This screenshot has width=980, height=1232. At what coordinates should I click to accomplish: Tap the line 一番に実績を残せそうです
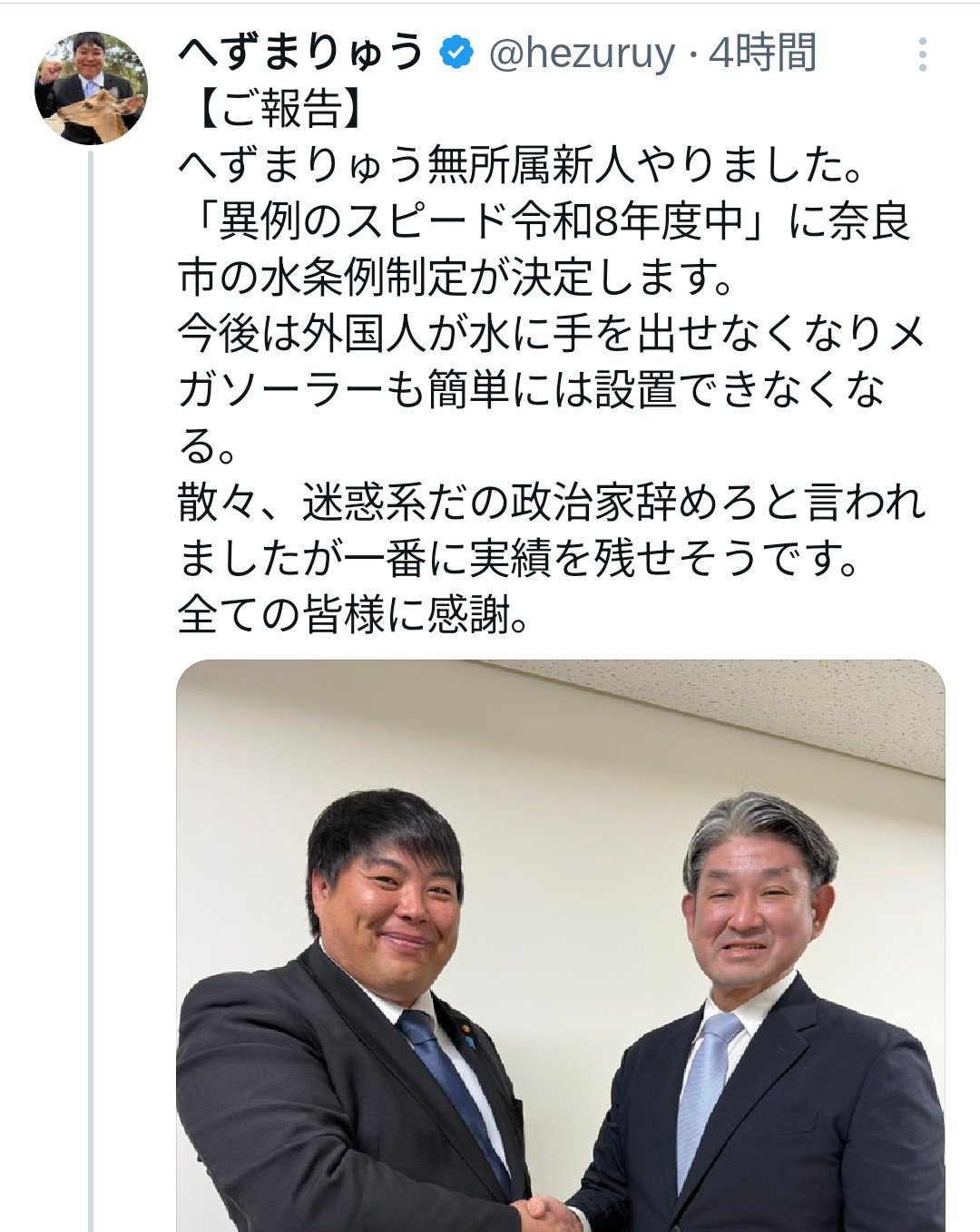click(x=519, y=559)
